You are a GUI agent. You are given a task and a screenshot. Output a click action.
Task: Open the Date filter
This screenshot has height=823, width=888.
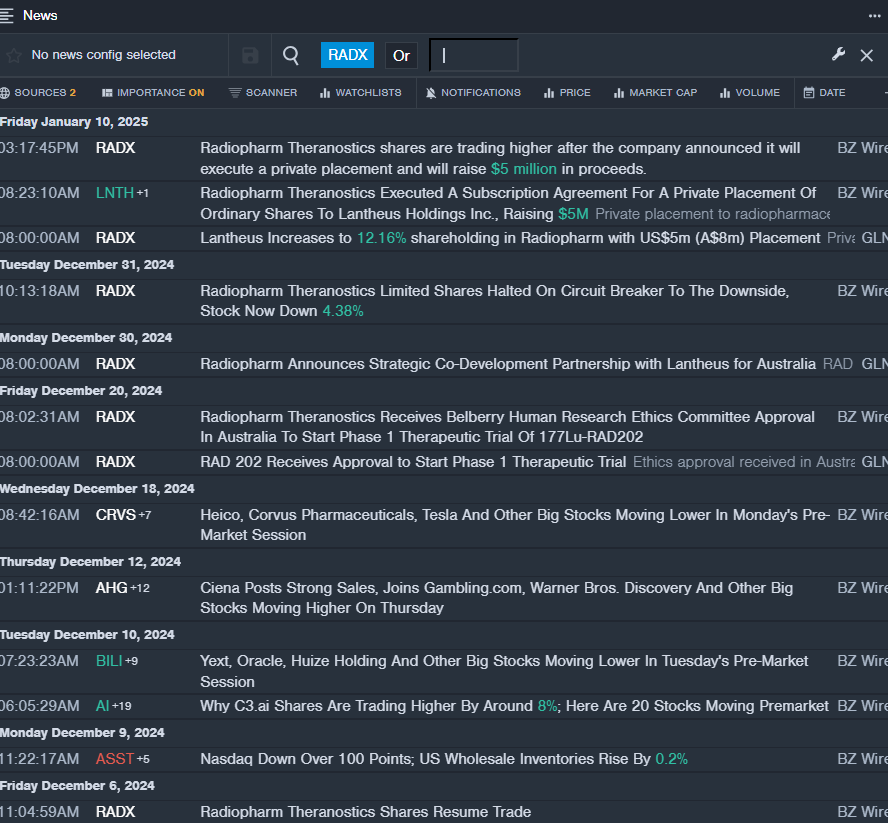pos(825,92)
